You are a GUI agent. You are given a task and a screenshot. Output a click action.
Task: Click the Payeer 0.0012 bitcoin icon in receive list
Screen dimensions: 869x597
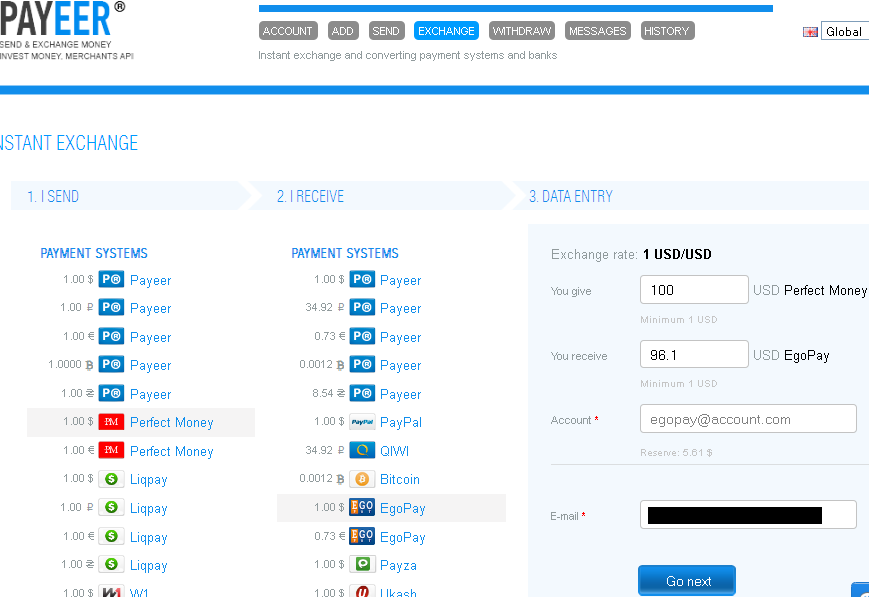[x=362, y=365]
